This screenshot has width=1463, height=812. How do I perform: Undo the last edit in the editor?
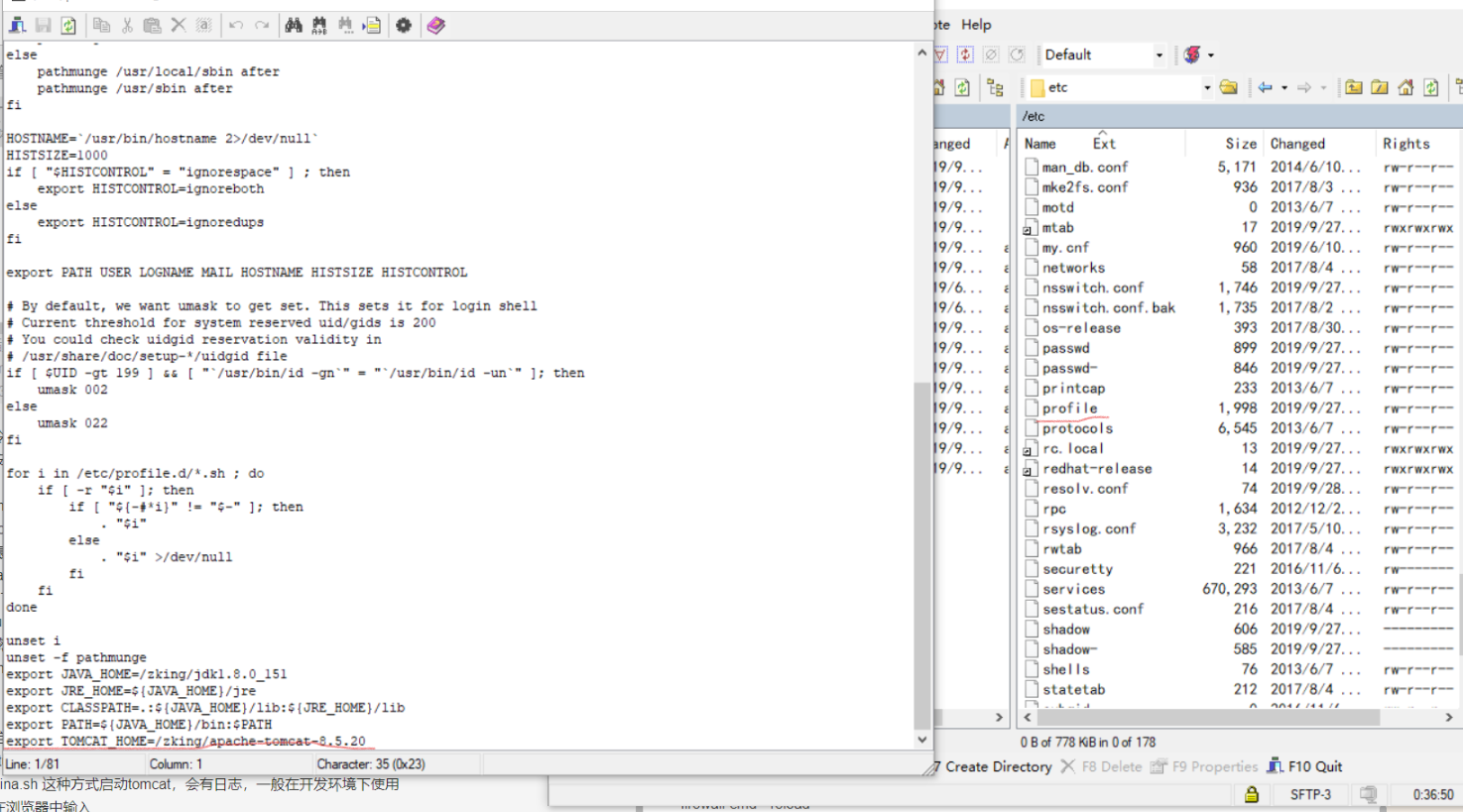pyautogui.click(x=236, y=25)
